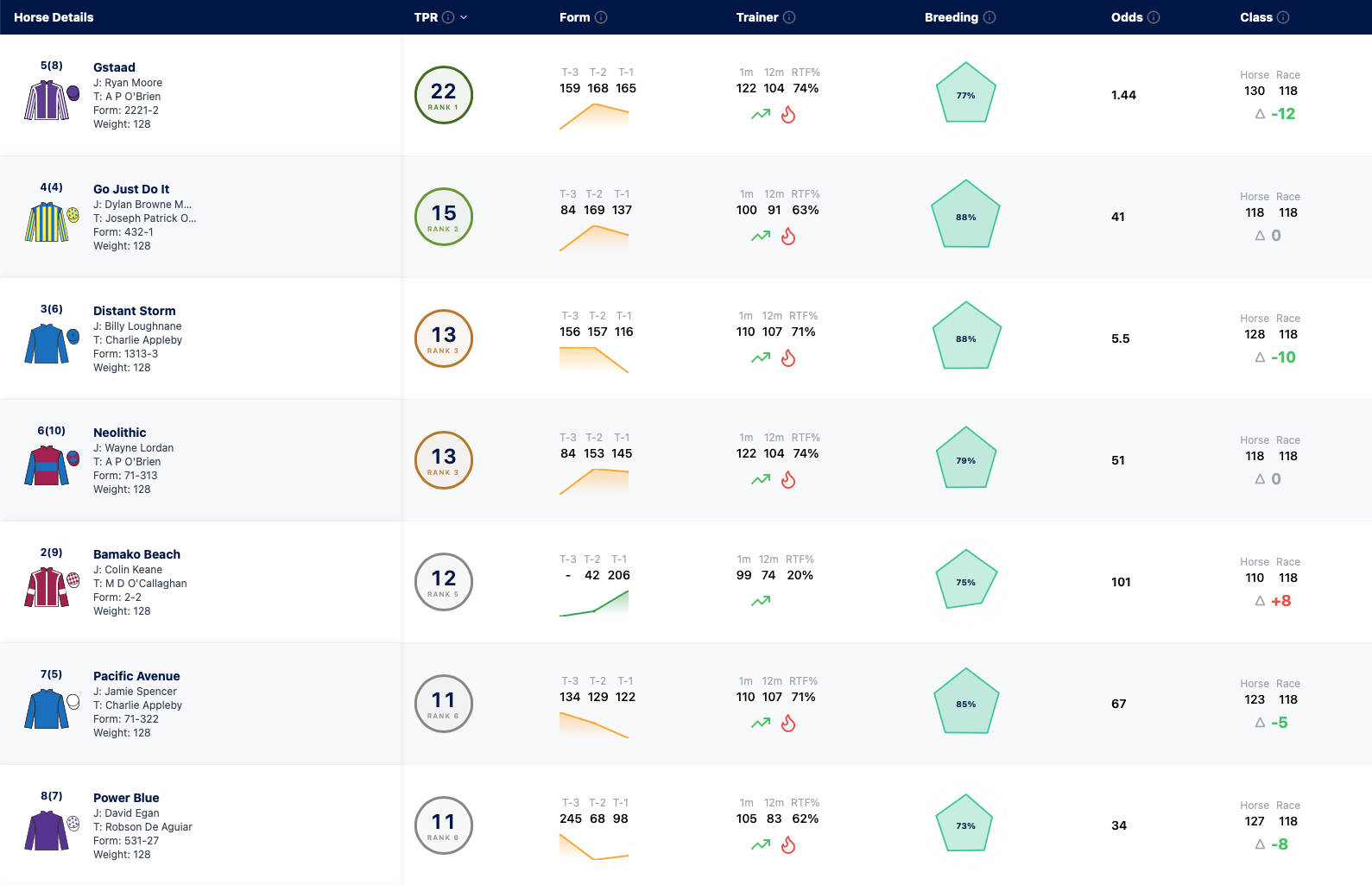Click the Trainer column info icon

click(x=789, y=17)
